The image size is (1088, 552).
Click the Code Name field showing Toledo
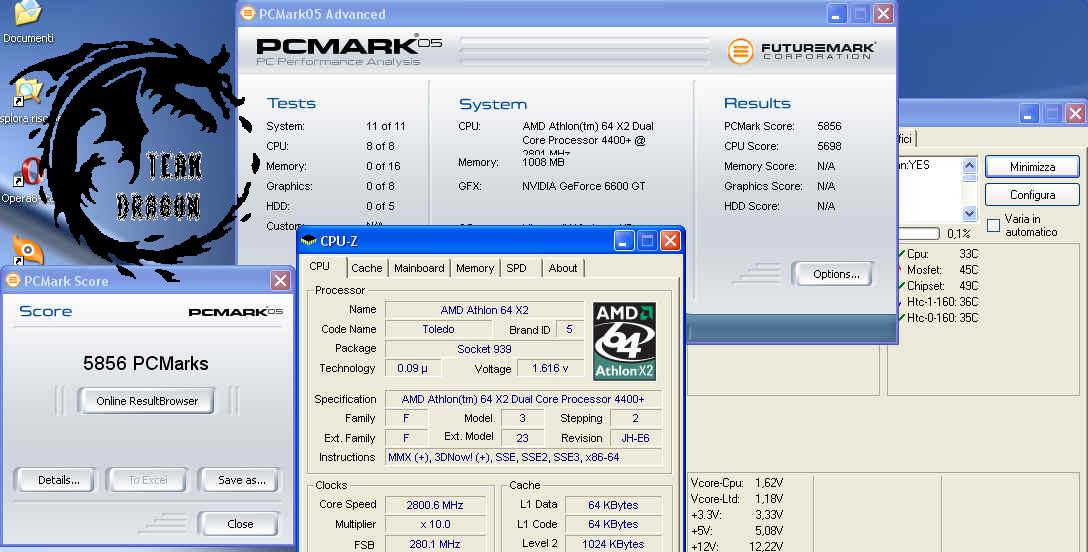tap(439, 329)
